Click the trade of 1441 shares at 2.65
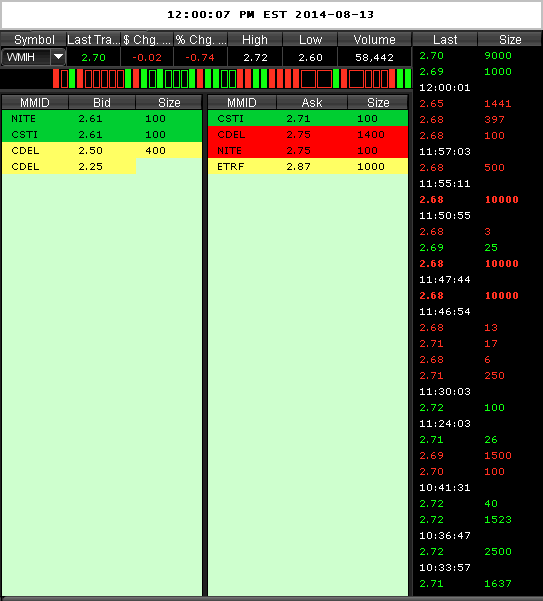543x601 pixels. click(x=477, y=103)
